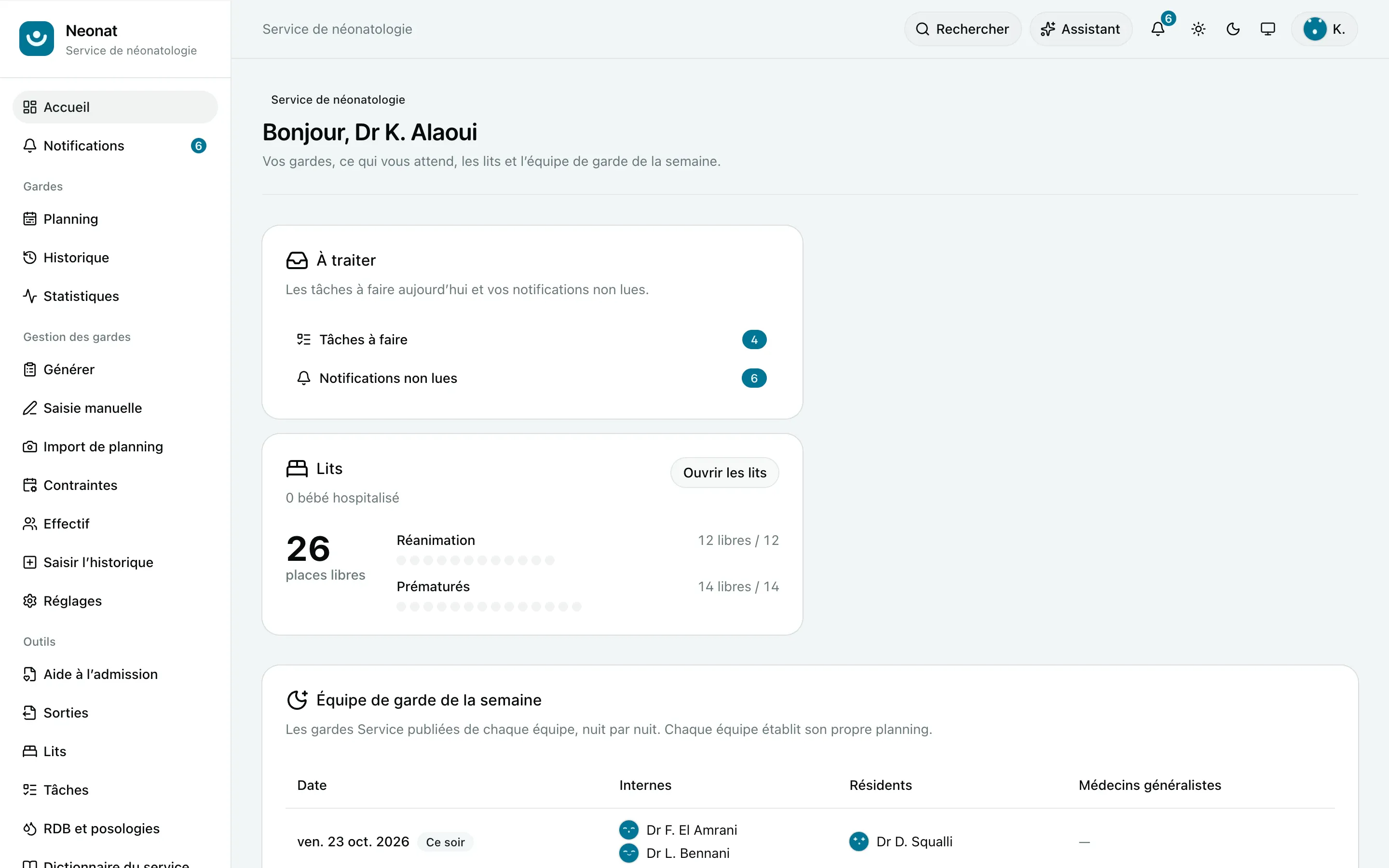Click the Saisir l'historique plus icon

[30, 562]
